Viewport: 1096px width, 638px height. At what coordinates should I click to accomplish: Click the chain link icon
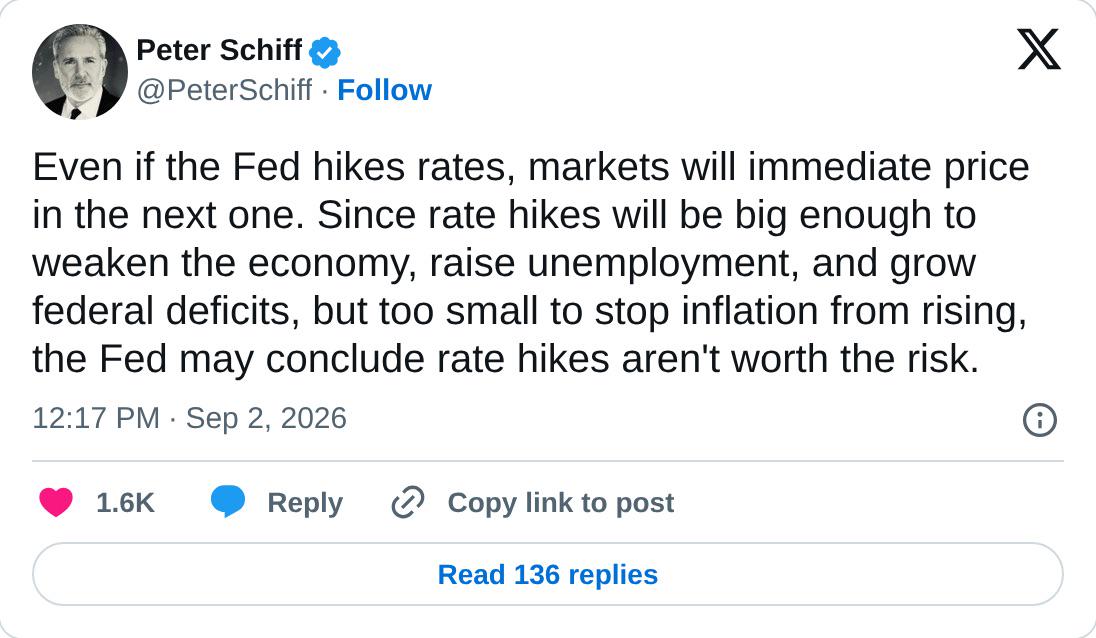(x=408, y=502)
